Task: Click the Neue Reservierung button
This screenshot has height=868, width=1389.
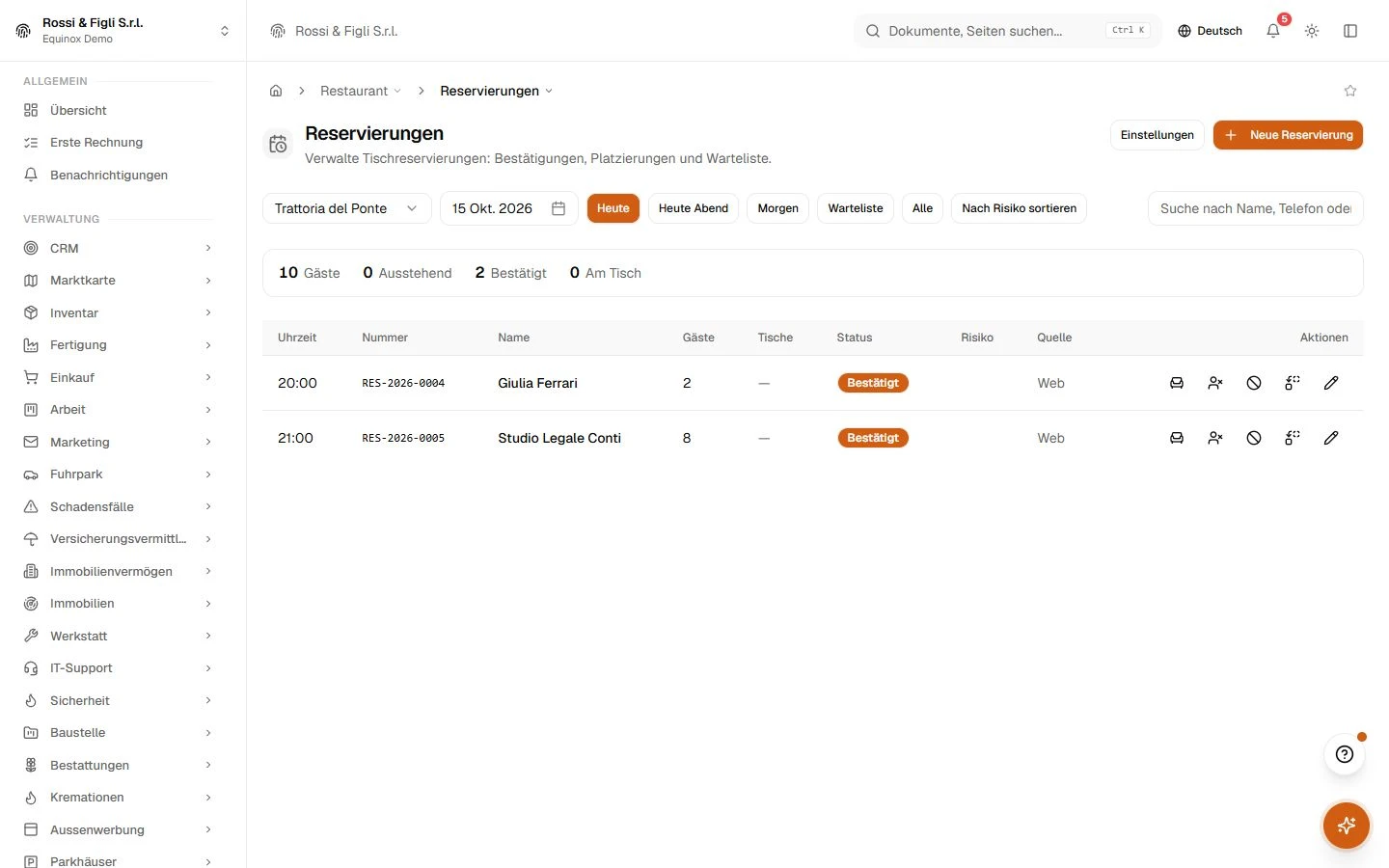Action: (1288, 135)
